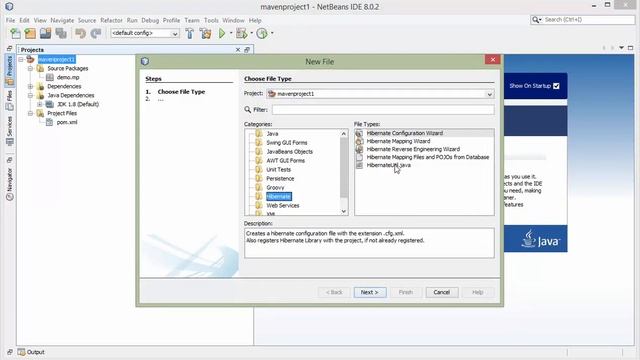This screenshot has height=360, width=640.
Task: Collapse the mavenproject1 tree node
Action: 21,60
